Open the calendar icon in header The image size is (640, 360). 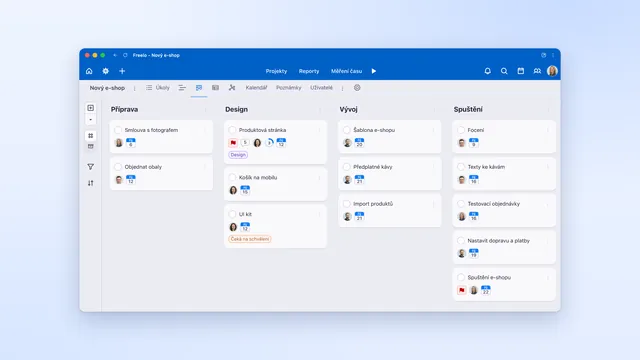[521, 71]
